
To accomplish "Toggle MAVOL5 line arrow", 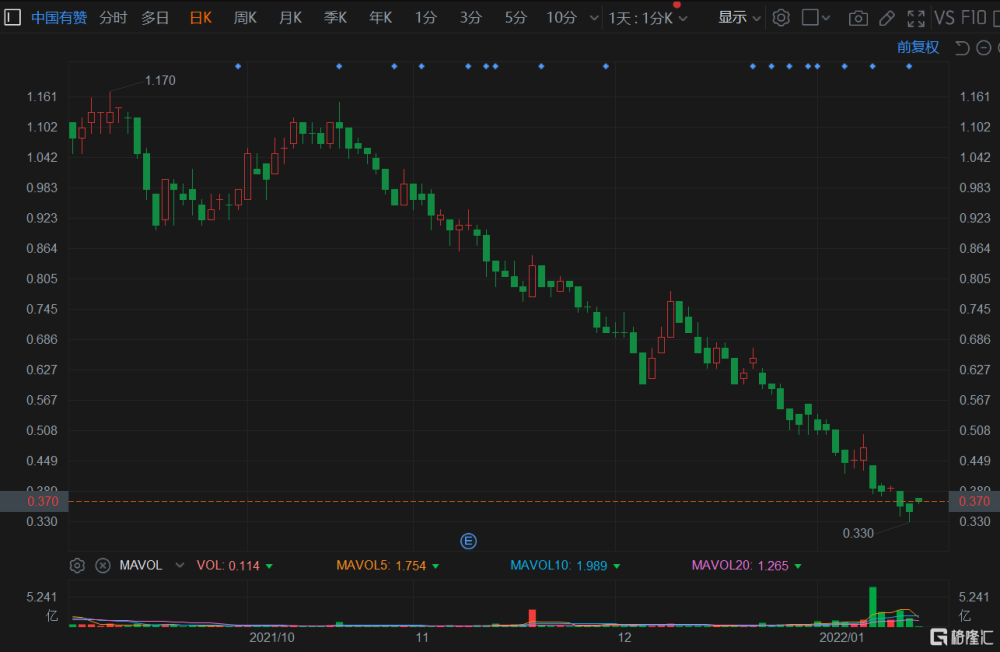I will pos(436,566).
